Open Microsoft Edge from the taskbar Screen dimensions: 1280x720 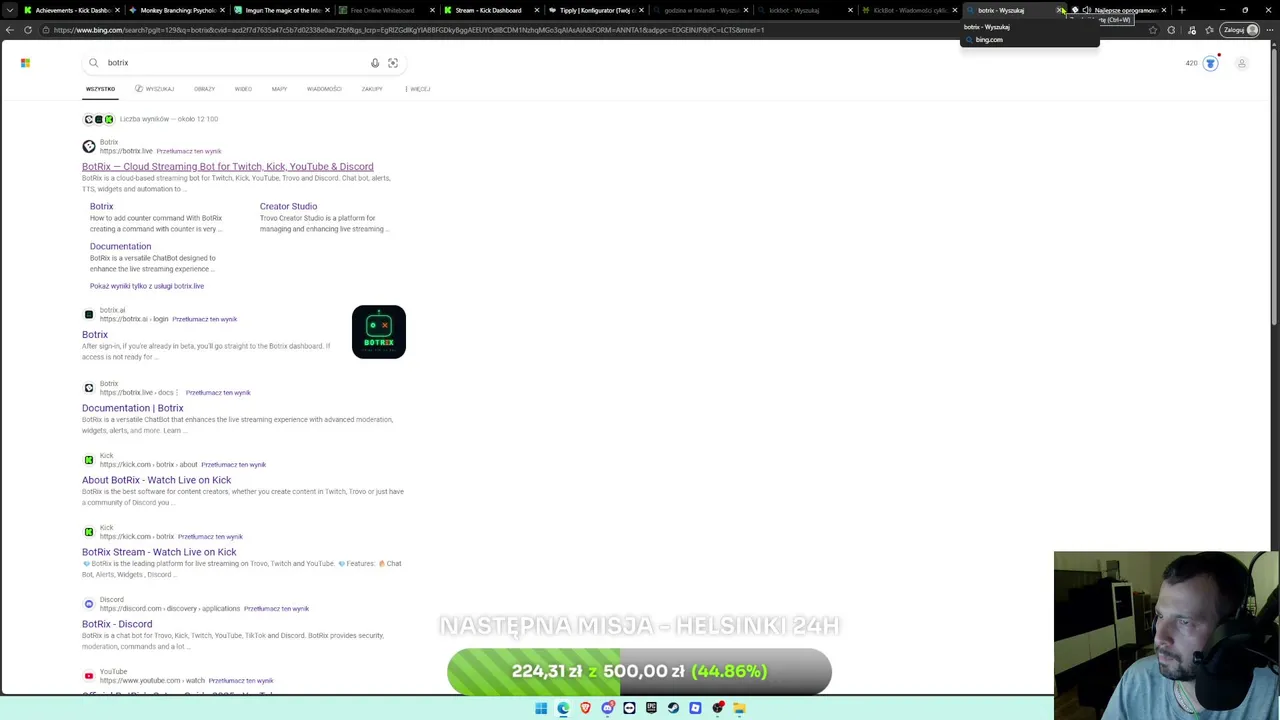pos(563,708)
